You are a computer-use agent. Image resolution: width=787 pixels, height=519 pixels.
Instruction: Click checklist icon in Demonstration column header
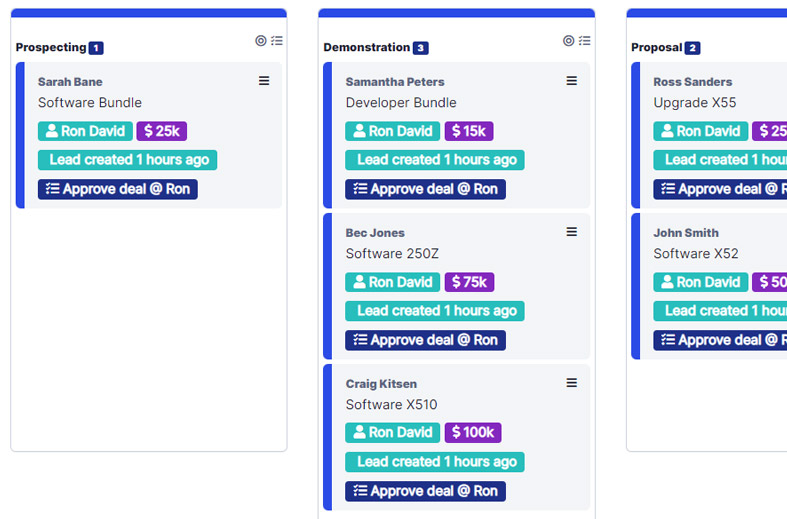point(585,41)
